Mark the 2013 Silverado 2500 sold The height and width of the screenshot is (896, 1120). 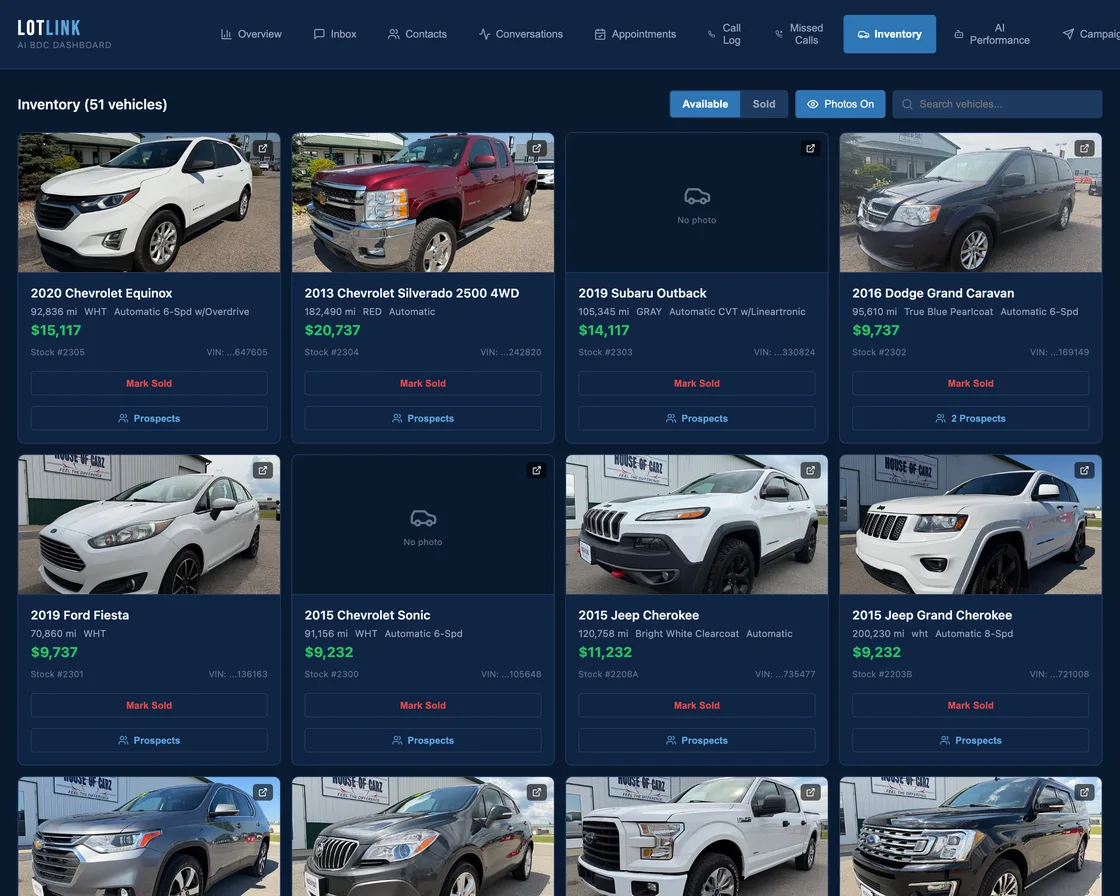point(423,383)
